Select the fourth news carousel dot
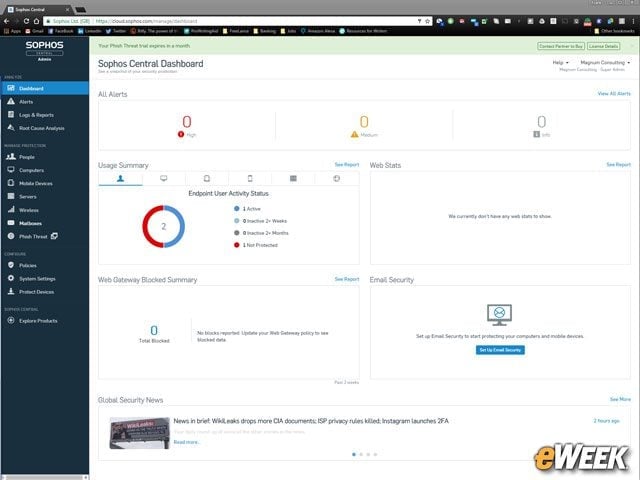Viewport: 640px width, 480px height. pos(376,454)
